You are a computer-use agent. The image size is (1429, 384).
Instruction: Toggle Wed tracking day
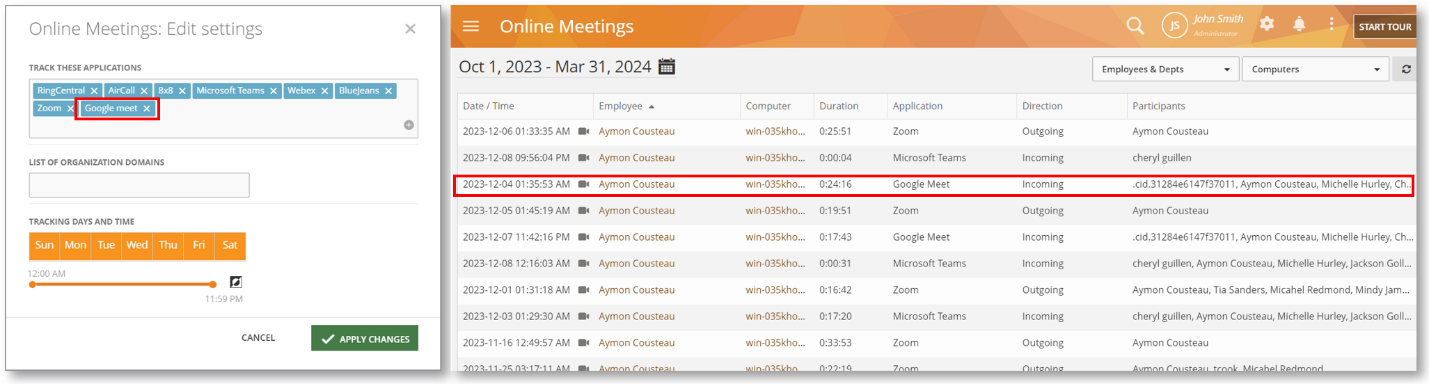(x=137, y=245)
